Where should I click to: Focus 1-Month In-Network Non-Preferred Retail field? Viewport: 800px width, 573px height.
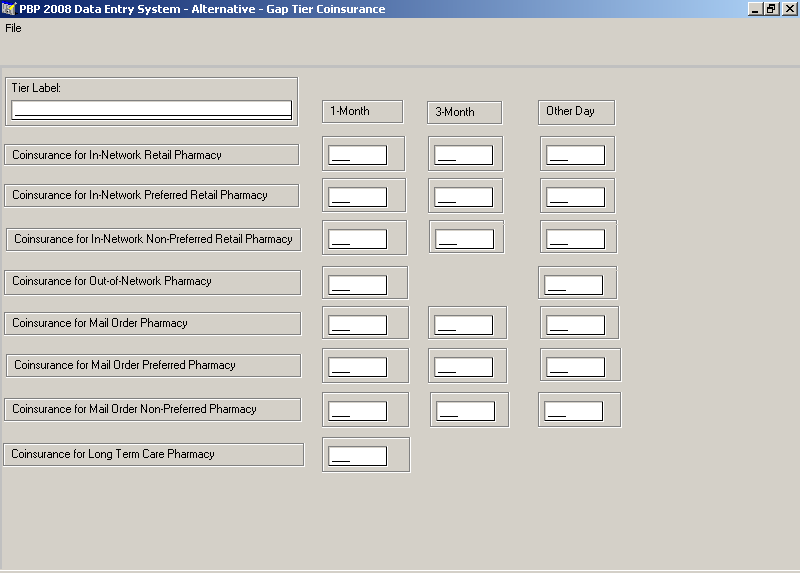(x=357, y=239)
